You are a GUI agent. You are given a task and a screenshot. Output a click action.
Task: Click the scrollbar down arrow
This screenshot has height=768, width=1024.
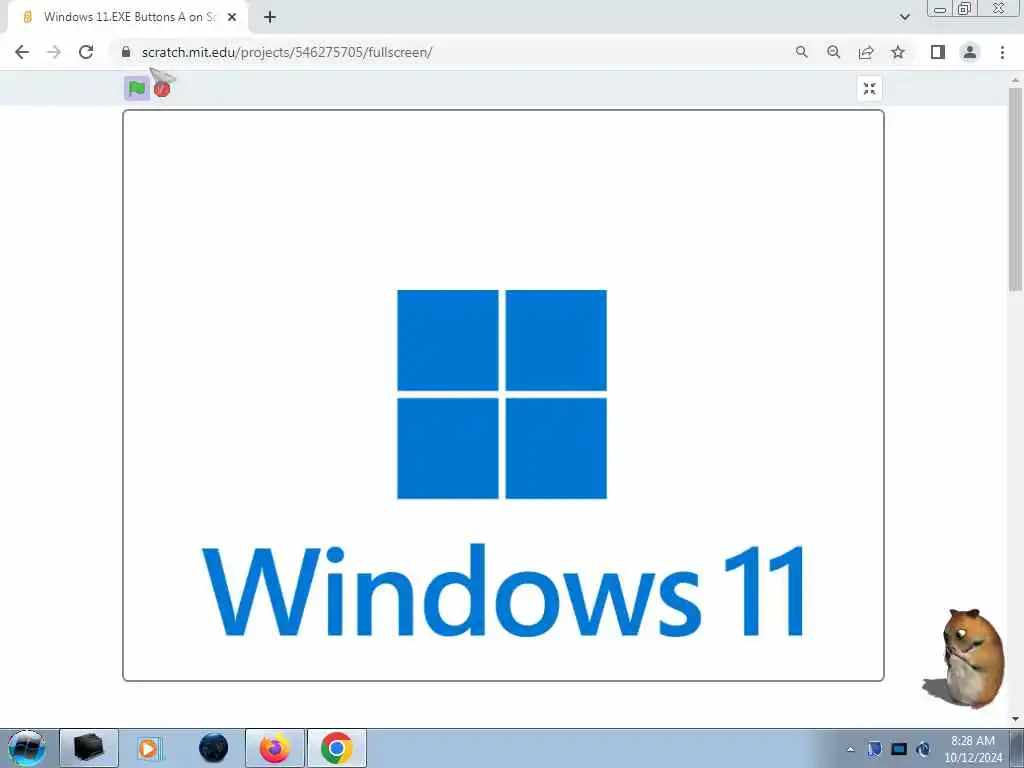click(x=1015, y=720)
